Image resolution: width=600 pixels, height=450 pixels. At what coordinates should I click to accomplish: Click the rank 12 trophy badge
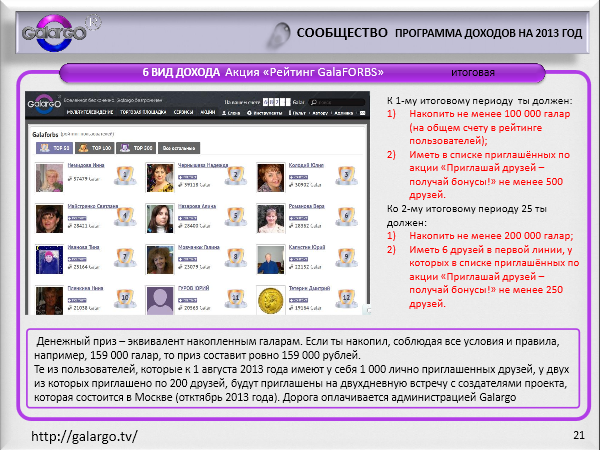(346, 298)
